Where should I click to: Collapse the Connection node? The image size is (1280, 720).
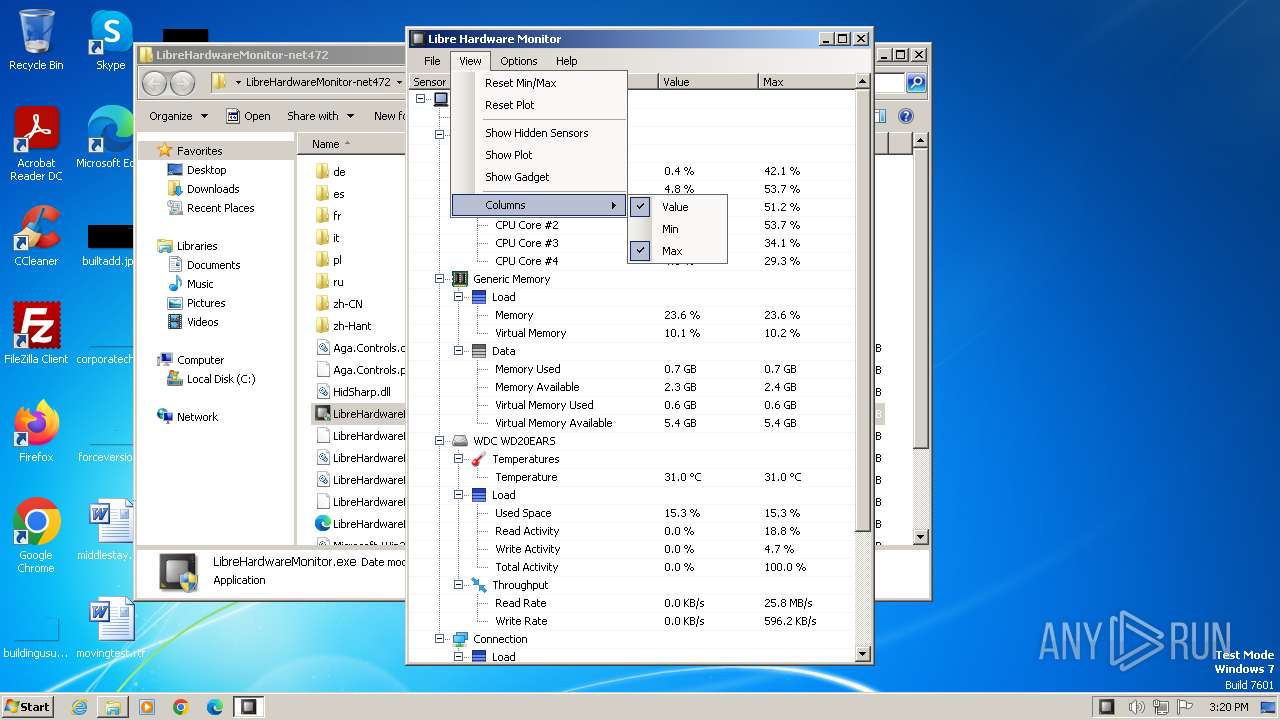[439, 639]
